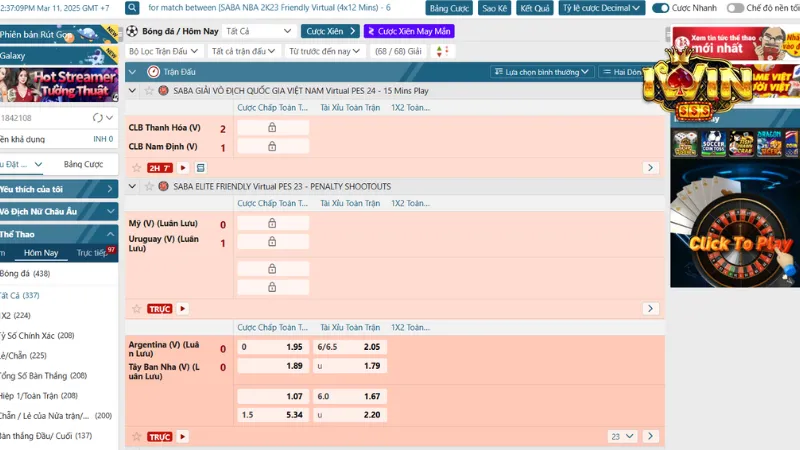This screenshot has width=800, height=450.
Task: Collapse the Việt Nam Virtual PES 24 league
Action: pos(132,91)
